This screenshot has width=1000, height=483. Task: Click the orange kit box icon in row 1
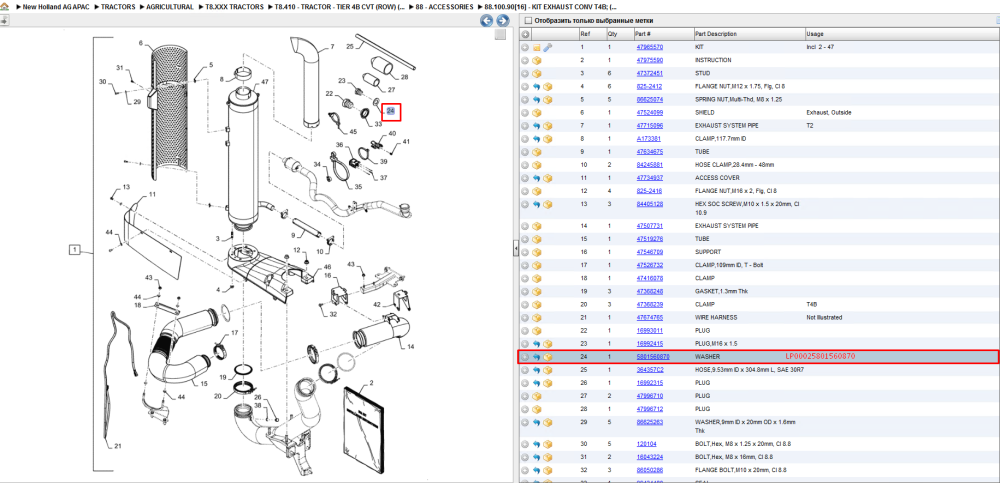pos(536,47)
